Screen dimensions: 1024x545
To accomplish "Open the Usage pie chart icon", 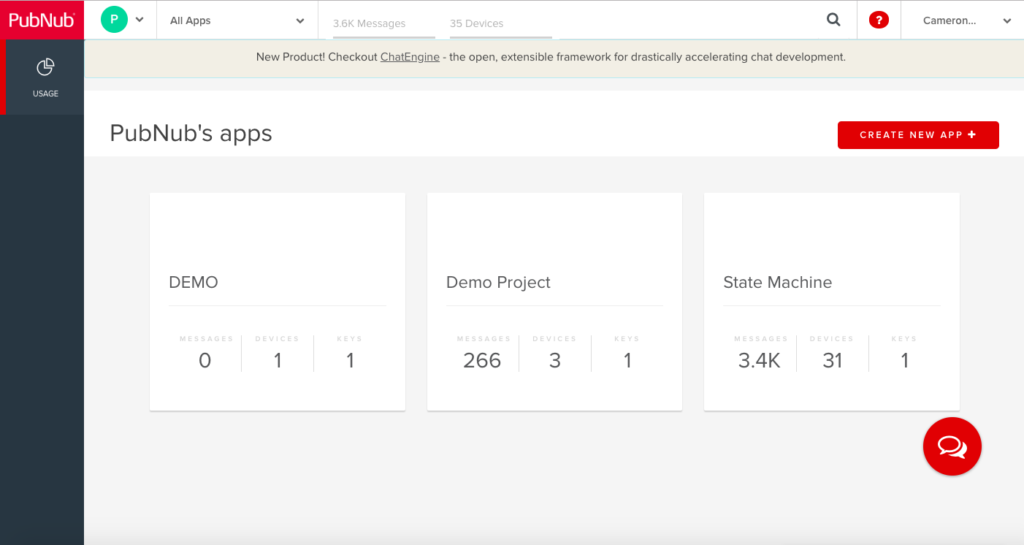I will click(x=45, y=68).
